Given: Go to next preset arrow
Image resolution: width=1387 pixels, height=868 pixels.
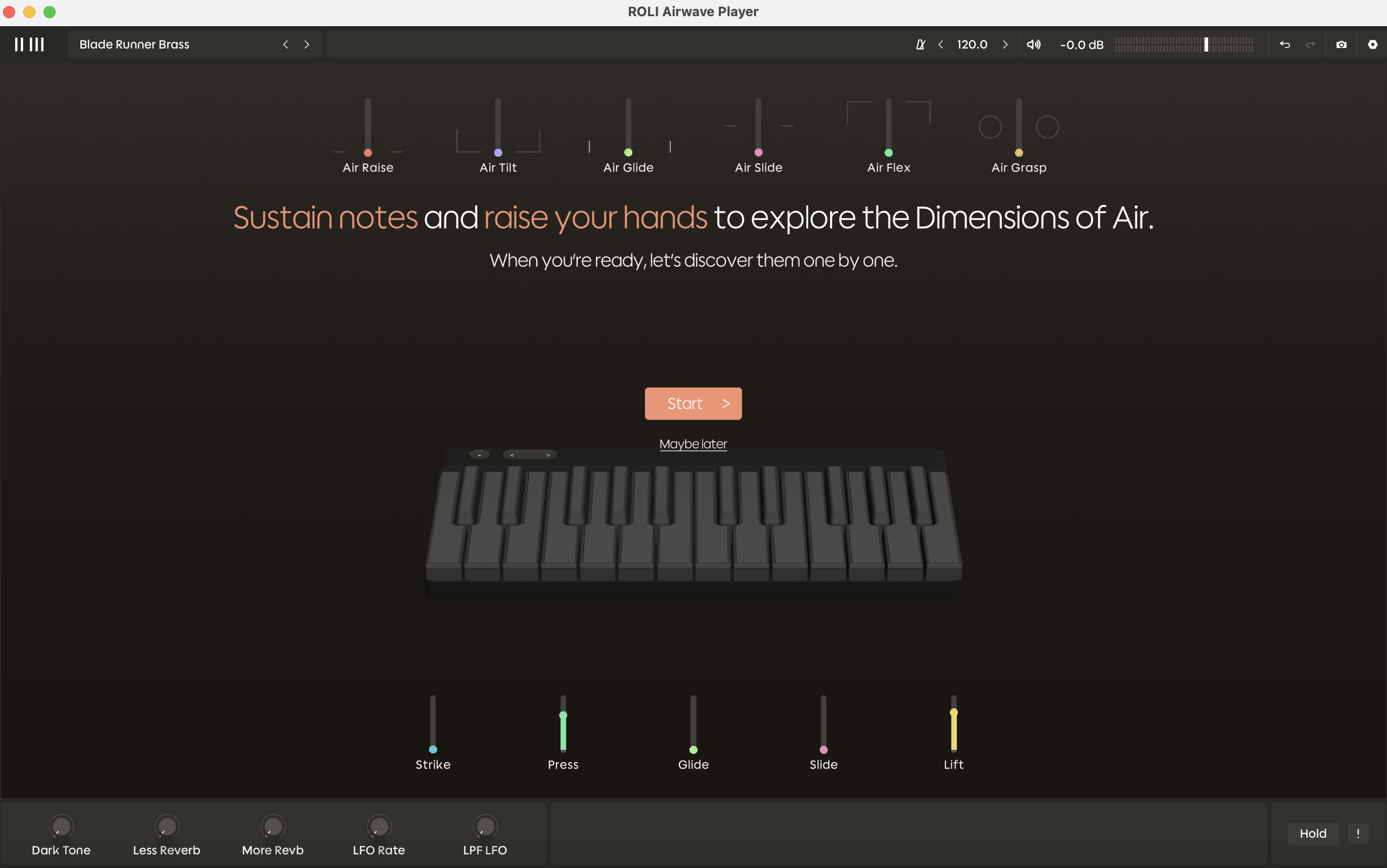Looking at the screenshot, I should [x=307, y=44].
